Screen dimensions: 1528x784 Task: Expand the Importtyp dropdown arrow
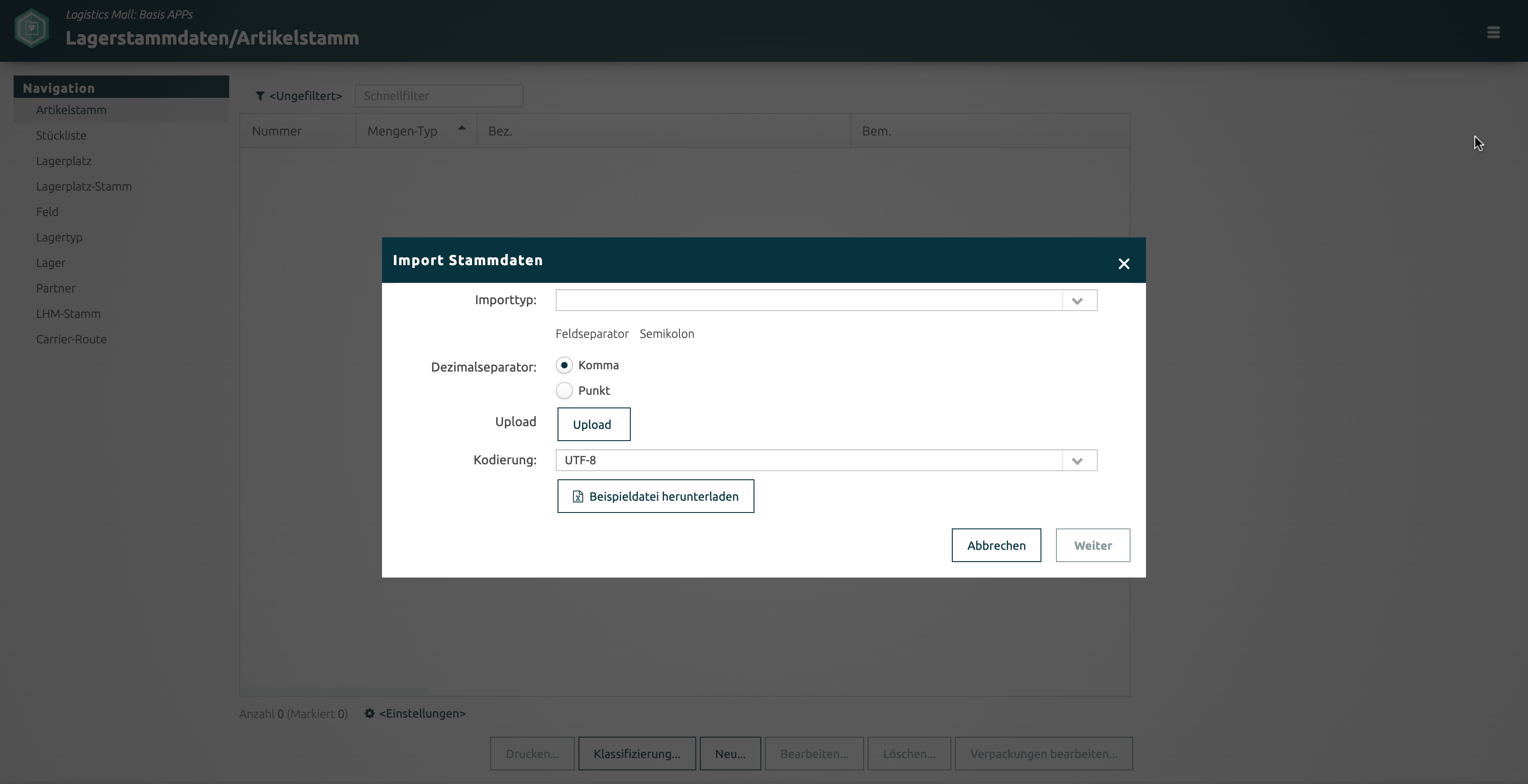click(1077, 301)
